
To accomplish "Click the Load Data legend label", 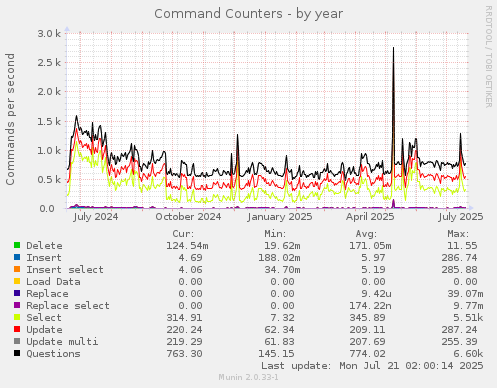I will pos(53,282).
